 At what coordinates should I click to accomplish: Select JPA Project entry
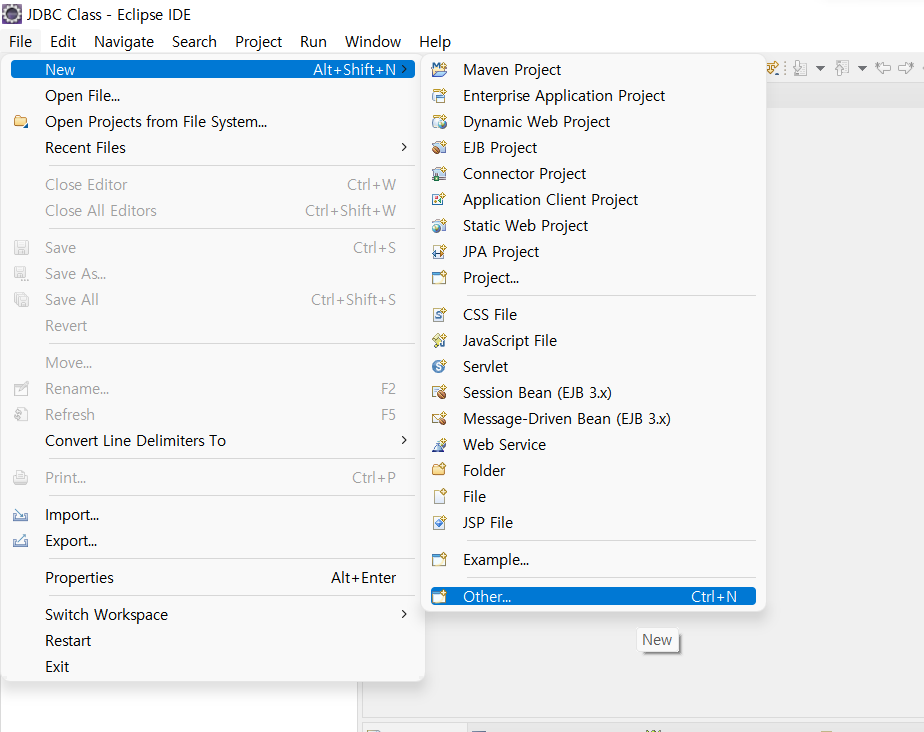click(x=593, y=252)
